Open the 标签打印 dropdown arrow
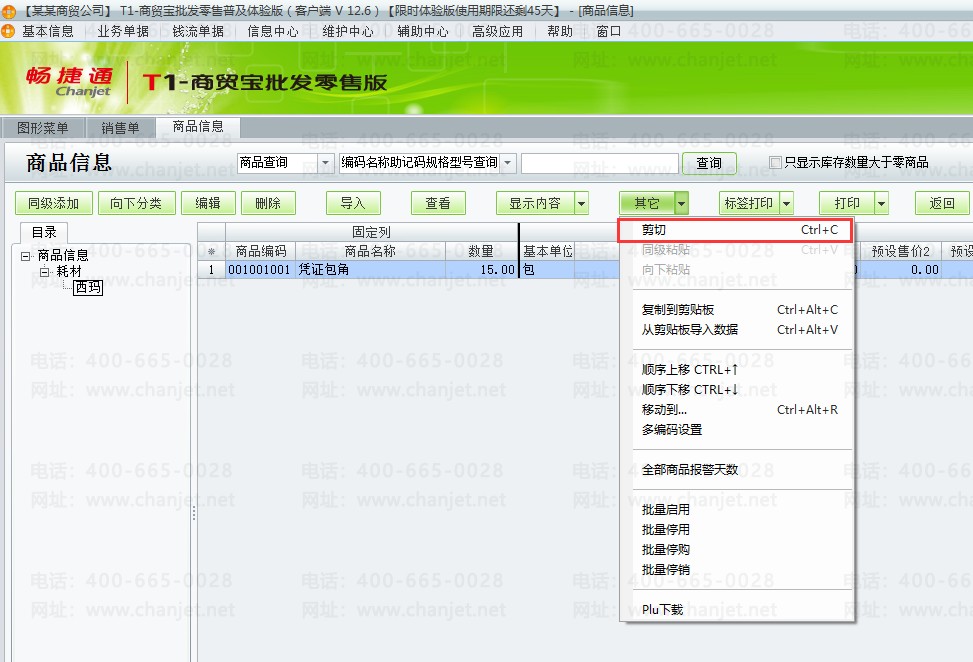 tap(786, 204)
